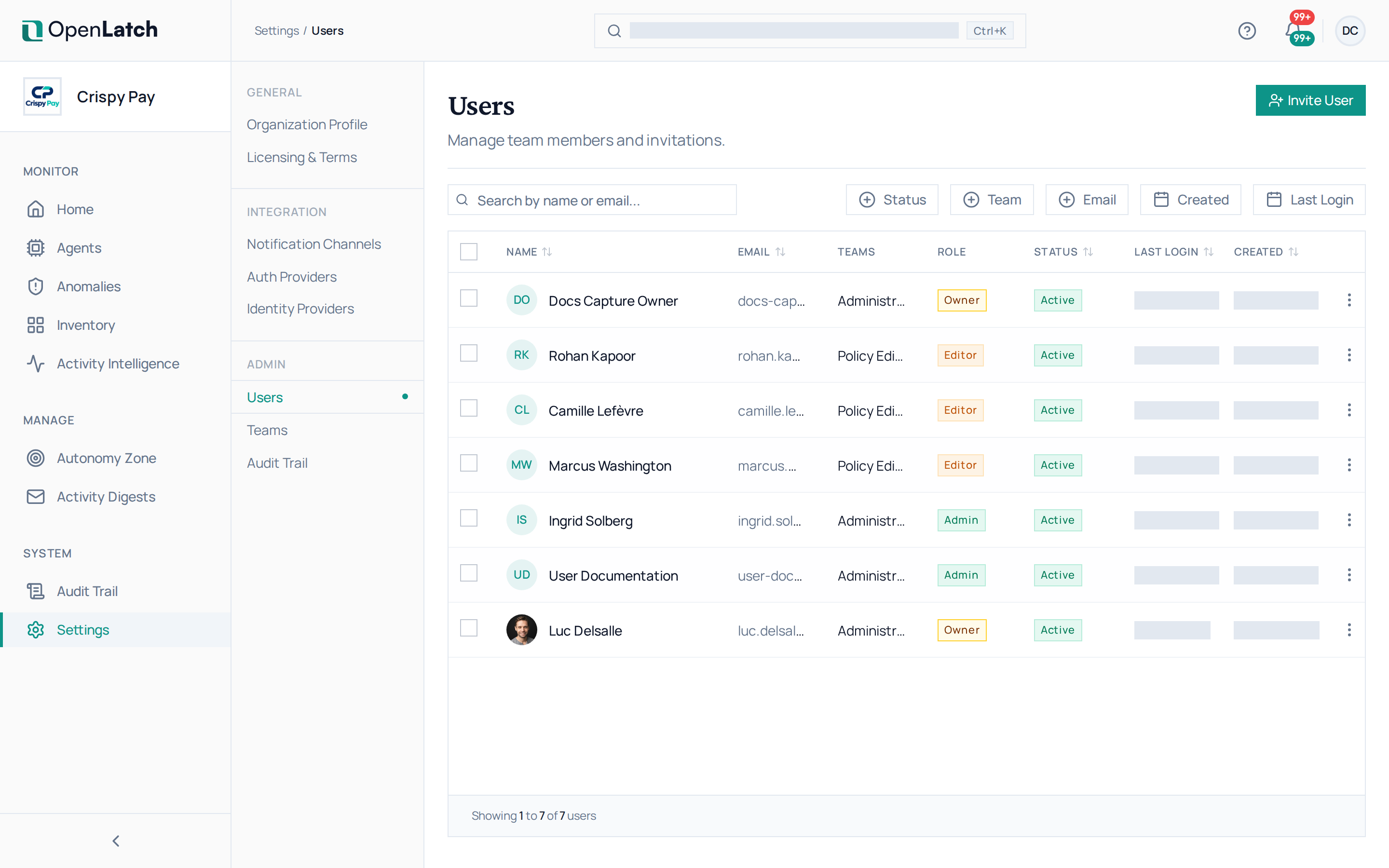Open row actions for Ingrid Solberg

(x=1349, y=519)
